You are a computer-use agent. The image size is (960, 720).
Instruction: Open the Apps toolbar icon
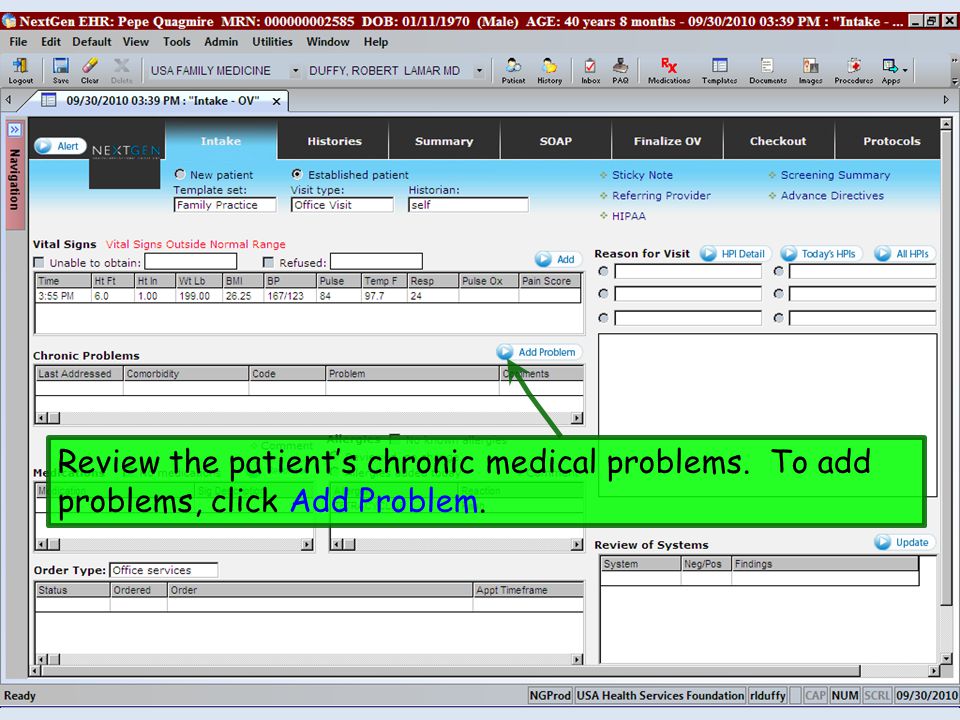click(x=890, y=70)
